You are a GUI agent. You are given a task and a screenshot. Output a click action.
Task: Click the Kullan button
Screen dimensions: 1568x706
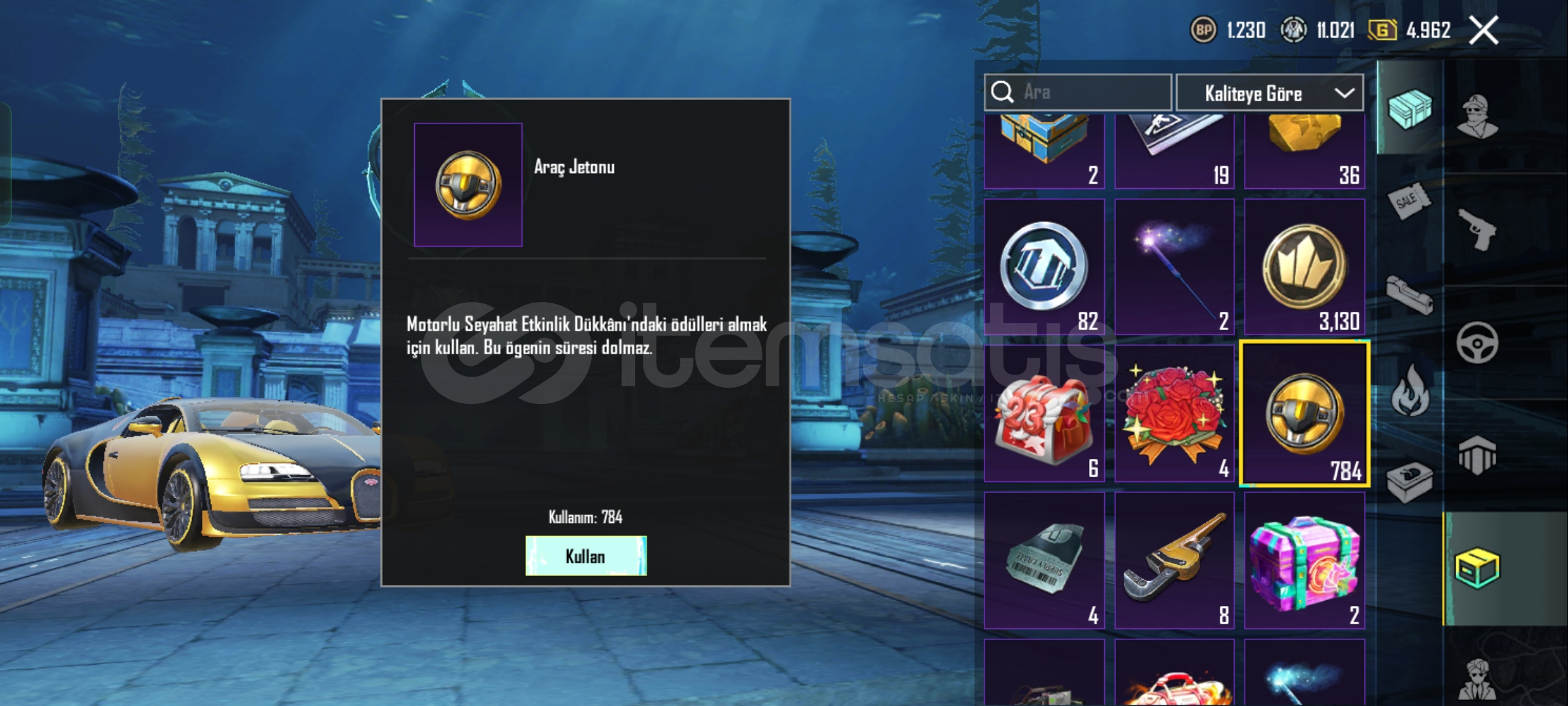coord(586,556)
